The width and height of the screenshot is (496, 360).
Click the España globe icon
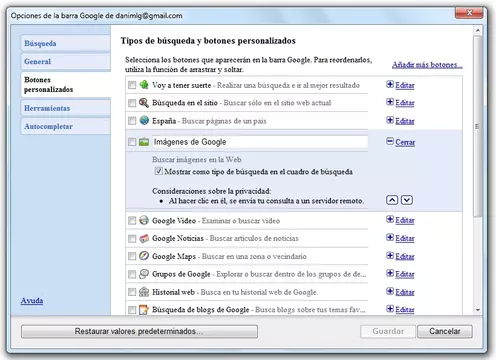tap(144, 120)
